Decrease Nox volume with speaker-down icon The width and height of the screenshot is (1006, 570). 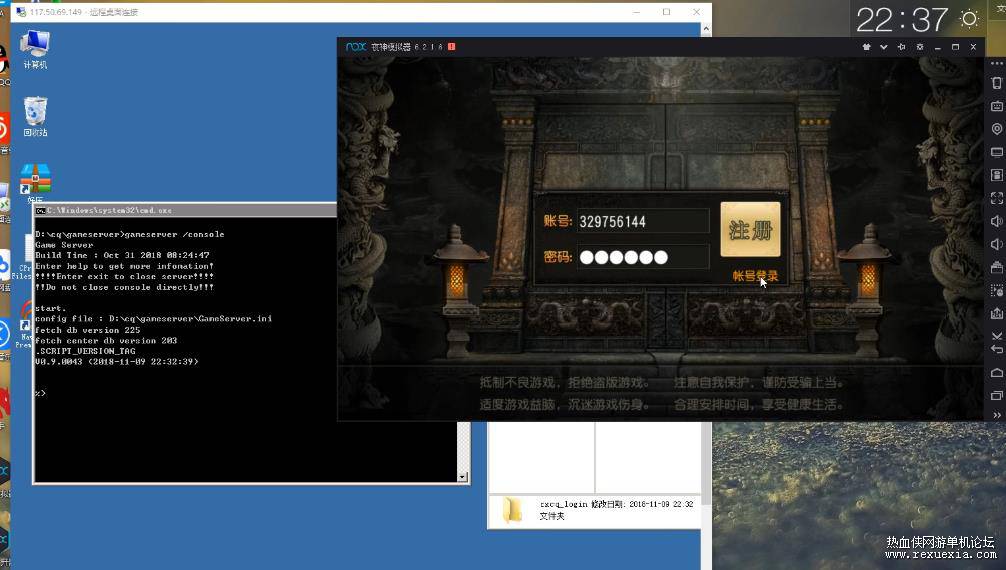996,244
